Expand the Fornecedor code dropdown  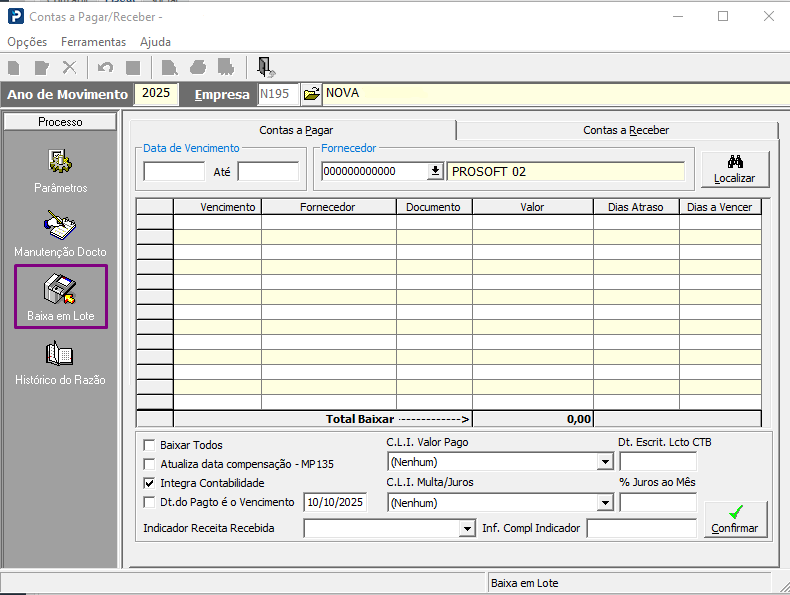click(x=435, y=171)
